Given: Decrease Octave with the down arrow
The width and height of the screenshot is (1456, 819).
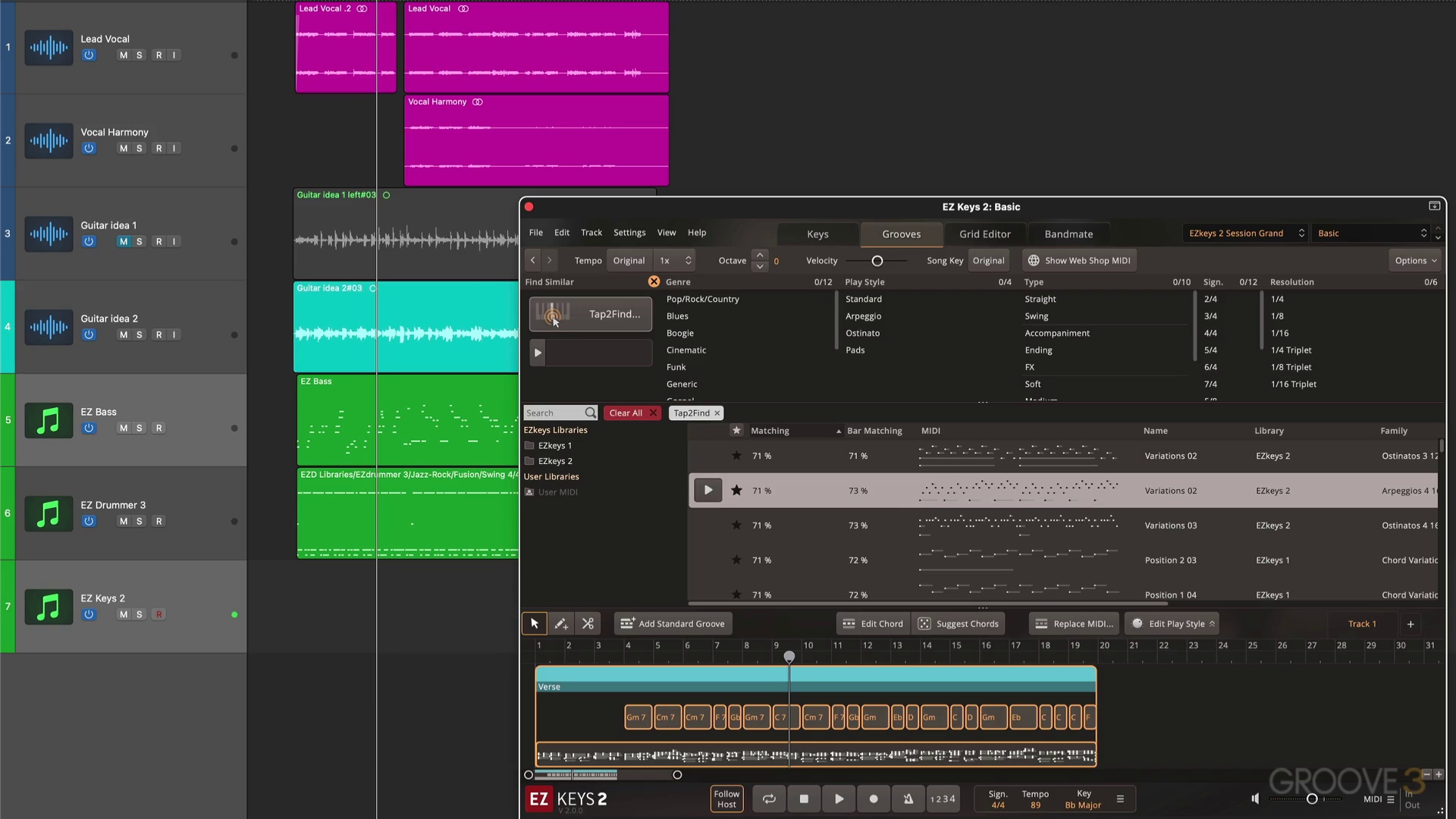Looking at the screenshot, I should tap(760, 266).
